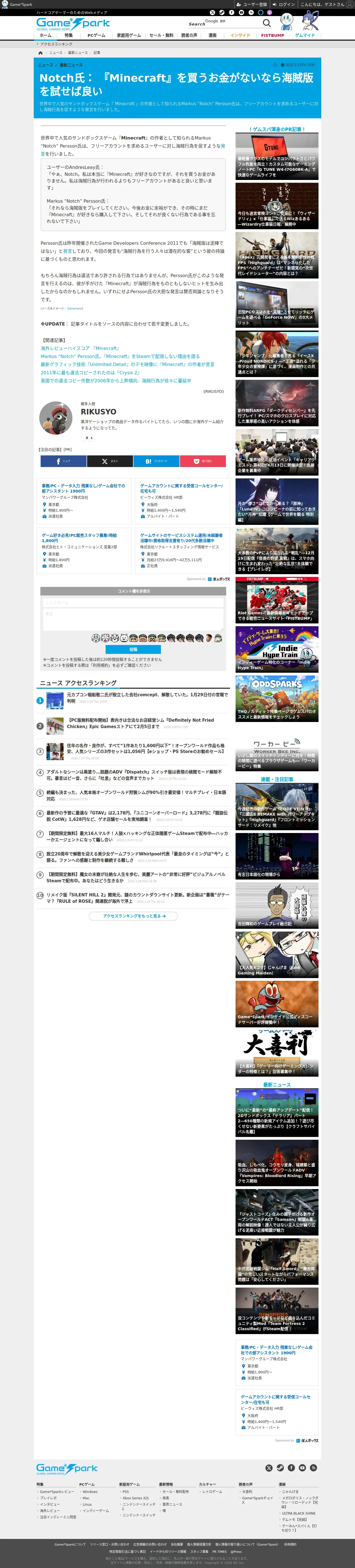Open the RSS feed icon in the header

251,12
